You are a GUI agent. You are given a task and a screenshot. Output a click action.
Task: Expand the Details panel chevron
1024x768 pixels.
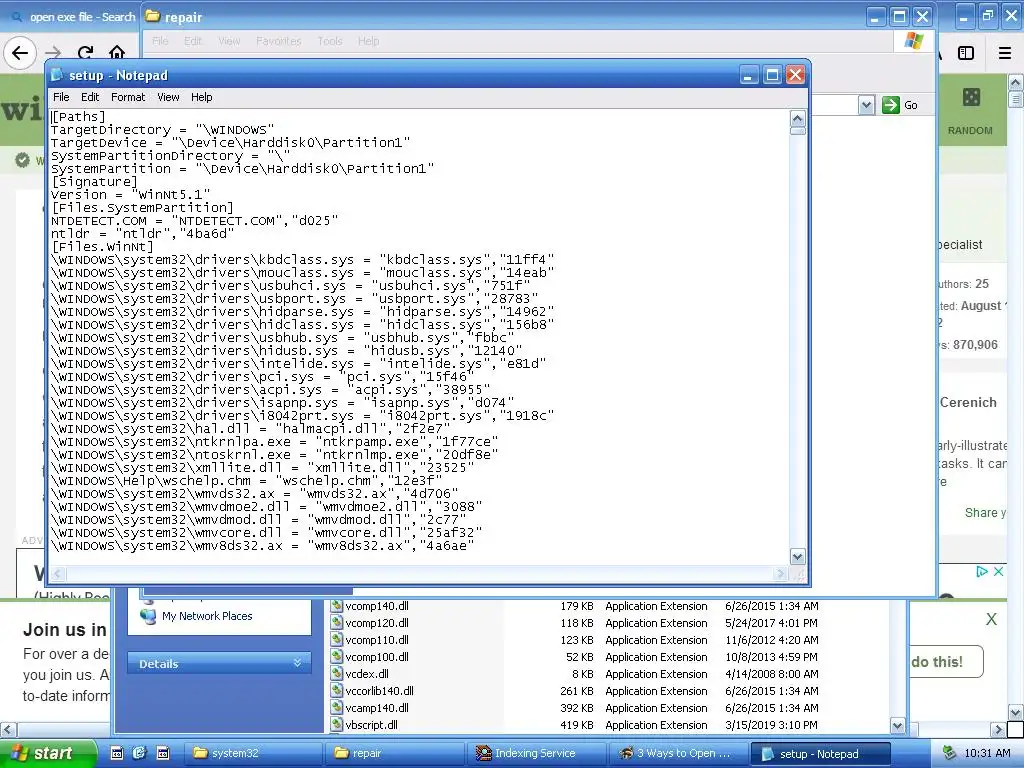(x=297, y=663)
